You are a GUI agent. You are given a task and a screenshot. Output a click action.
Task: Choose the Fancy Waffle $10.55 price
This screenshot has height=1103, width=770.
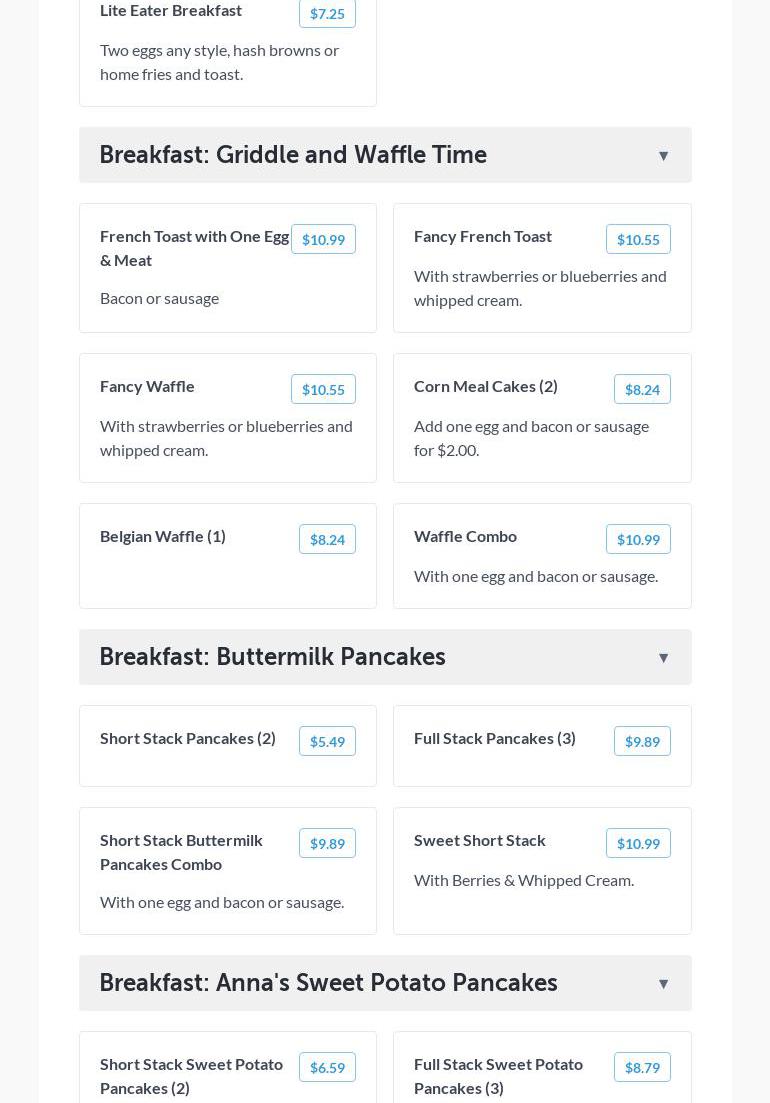click(x=323, y=390)
